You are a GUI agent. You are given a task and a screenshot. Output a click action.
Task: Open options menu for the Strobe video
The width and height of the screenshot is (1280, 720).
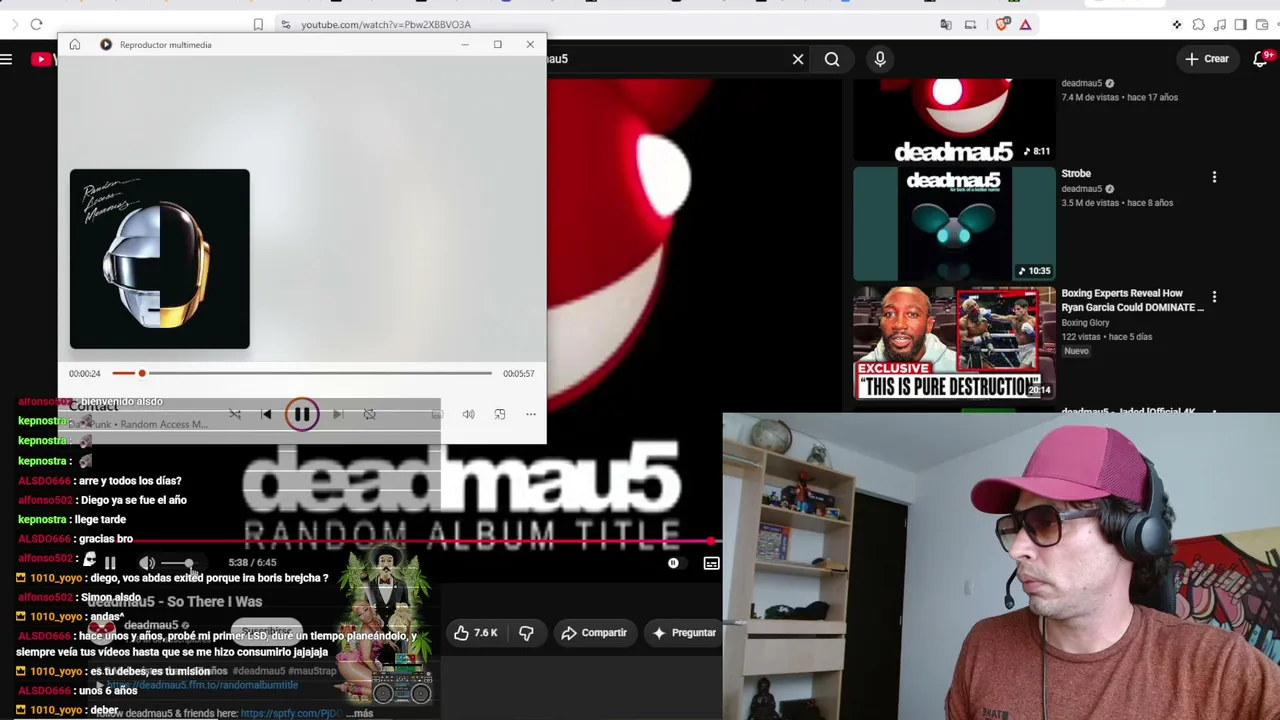(x=1214, y=177)
